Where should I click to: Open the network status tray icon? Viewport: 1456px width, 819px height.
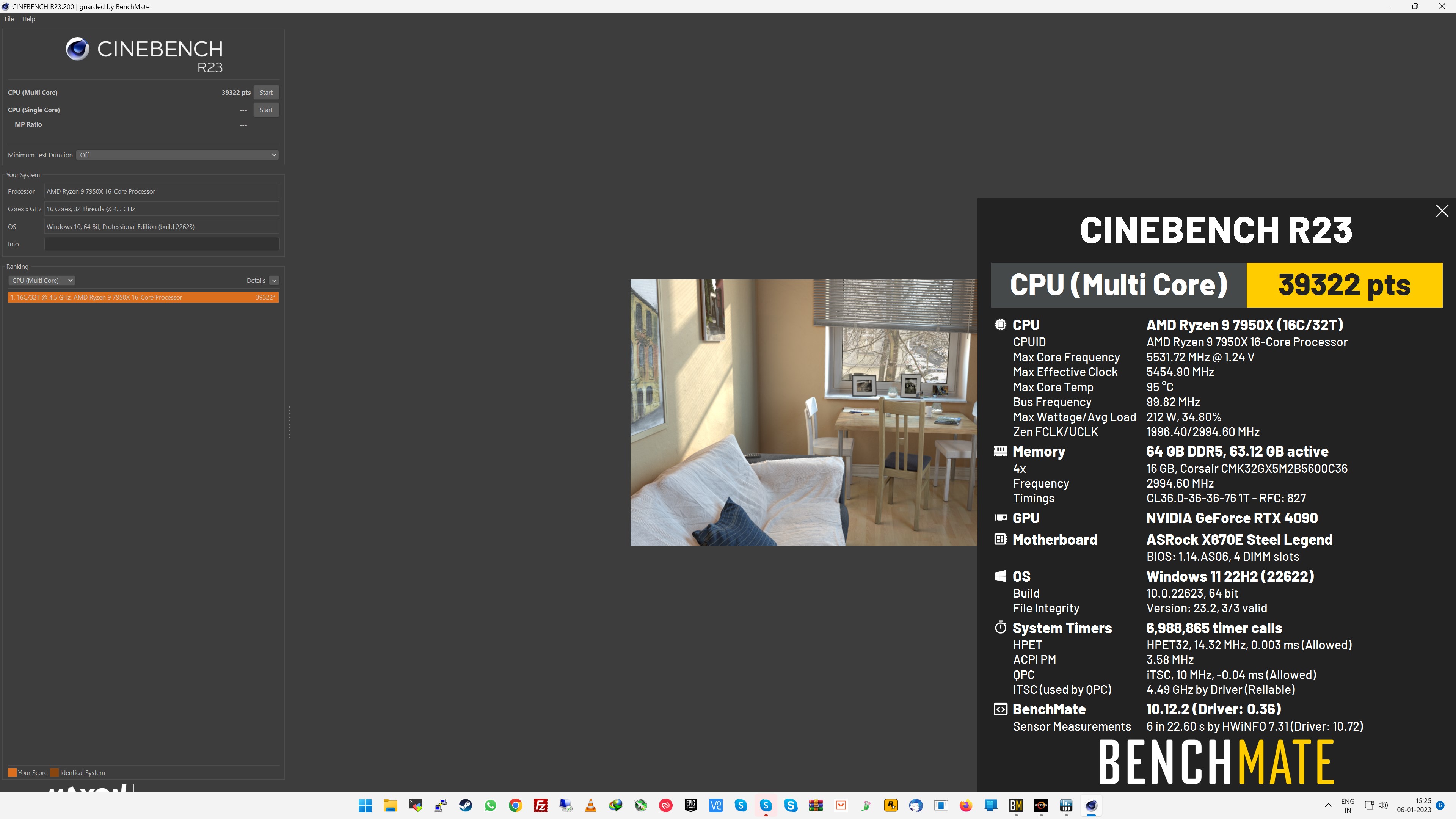(1369, 805)
